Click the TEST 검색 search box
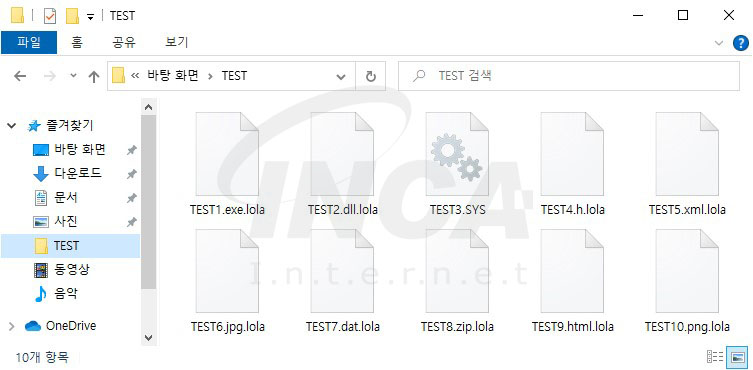 point(569,76)
